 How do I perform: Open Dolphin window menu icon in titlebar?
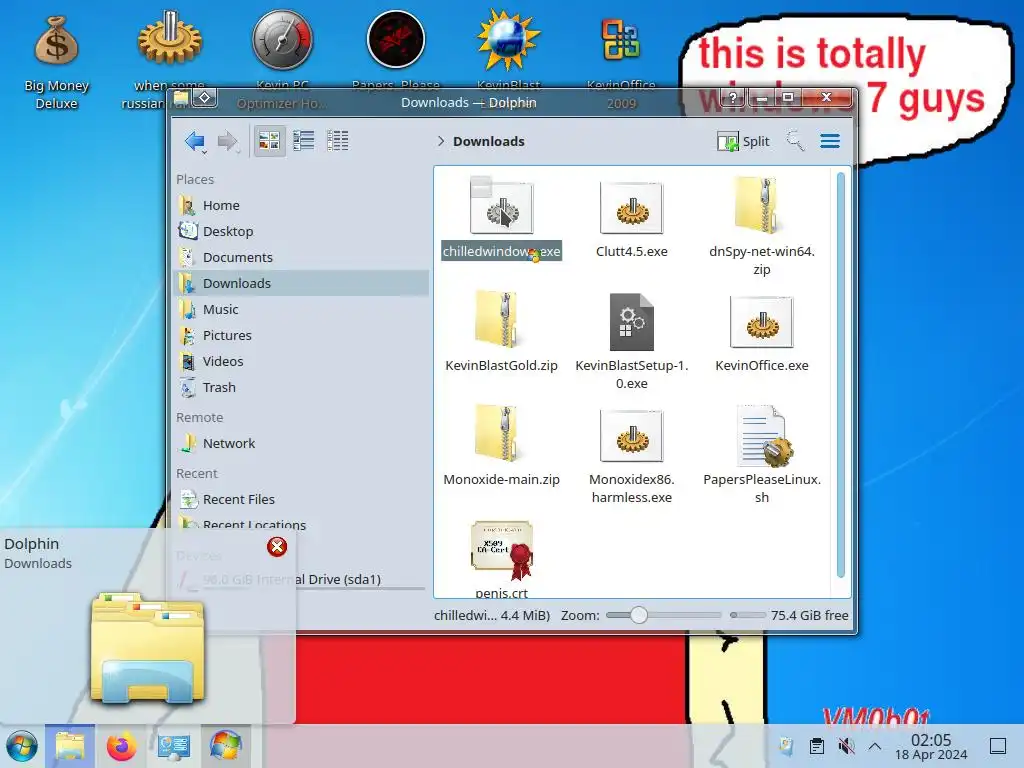click(x=181, y=98)
